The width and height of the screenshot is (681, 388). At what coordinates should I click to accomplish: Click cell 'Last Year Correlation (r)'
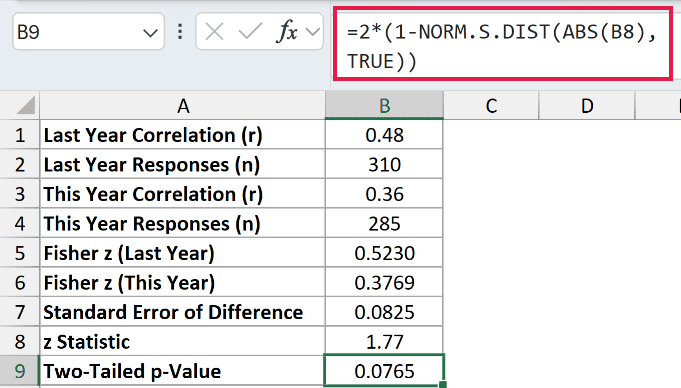(x=182, y=135)
